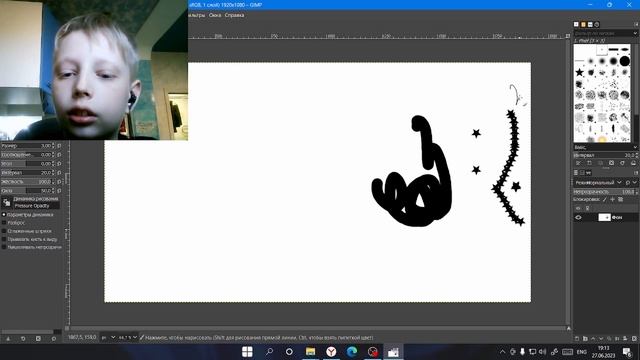Click the horizontal canvas scrollbar
This screenshot has width=640, height=360.
coord(318,328)
